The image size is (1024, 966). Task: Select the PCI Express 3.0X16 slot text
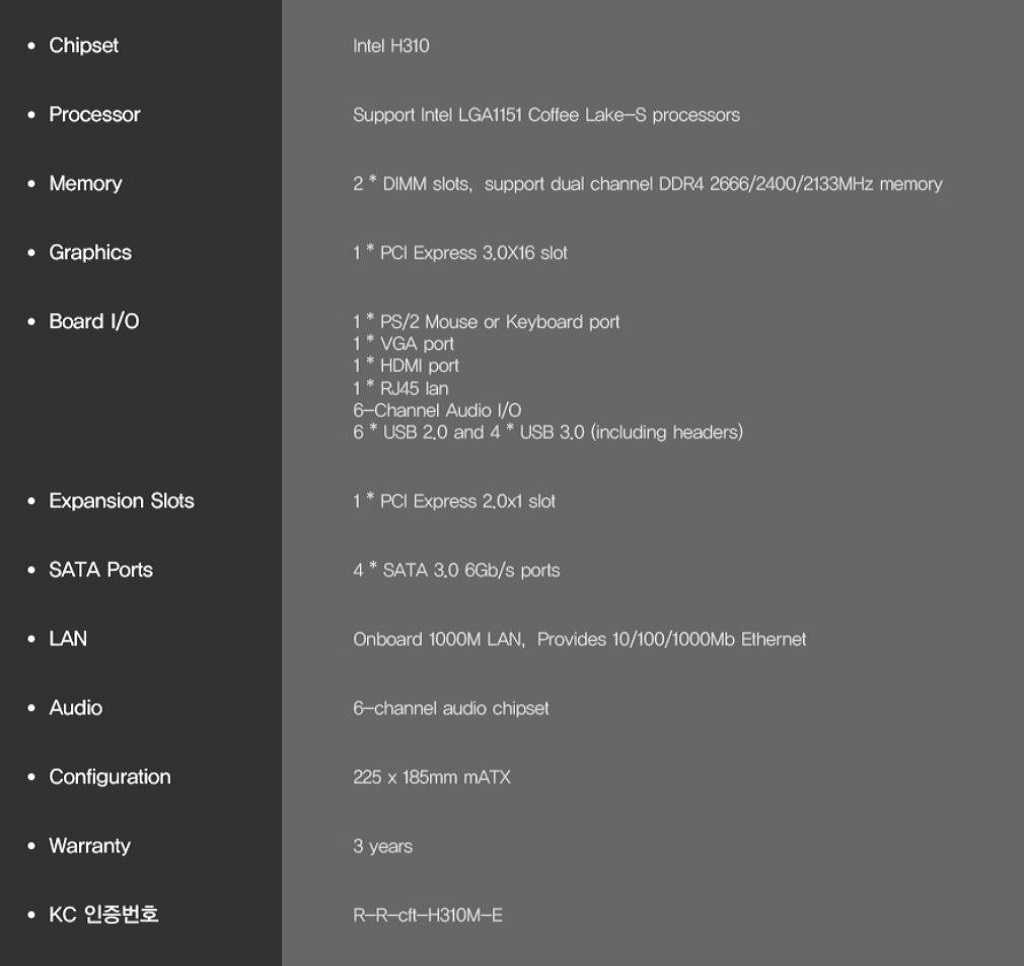[x=460, y=253]
